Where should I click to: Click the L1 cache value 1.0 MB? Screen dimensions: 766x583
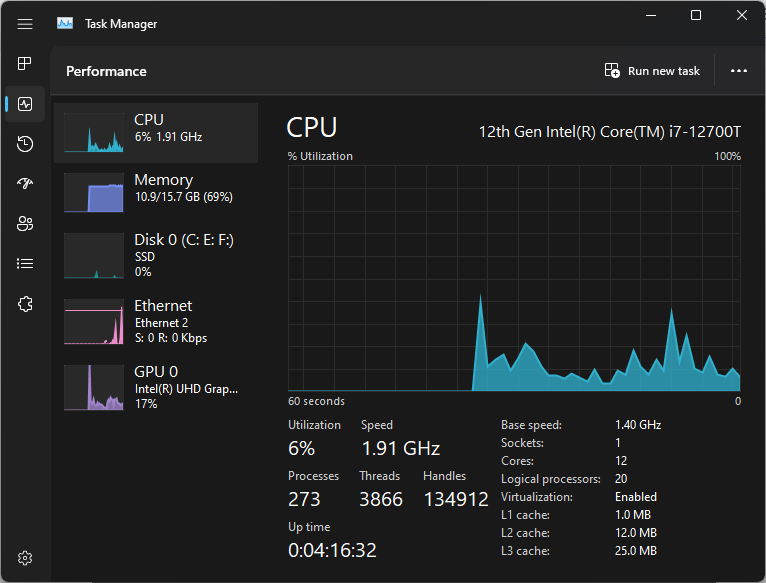tap(633, 515)
